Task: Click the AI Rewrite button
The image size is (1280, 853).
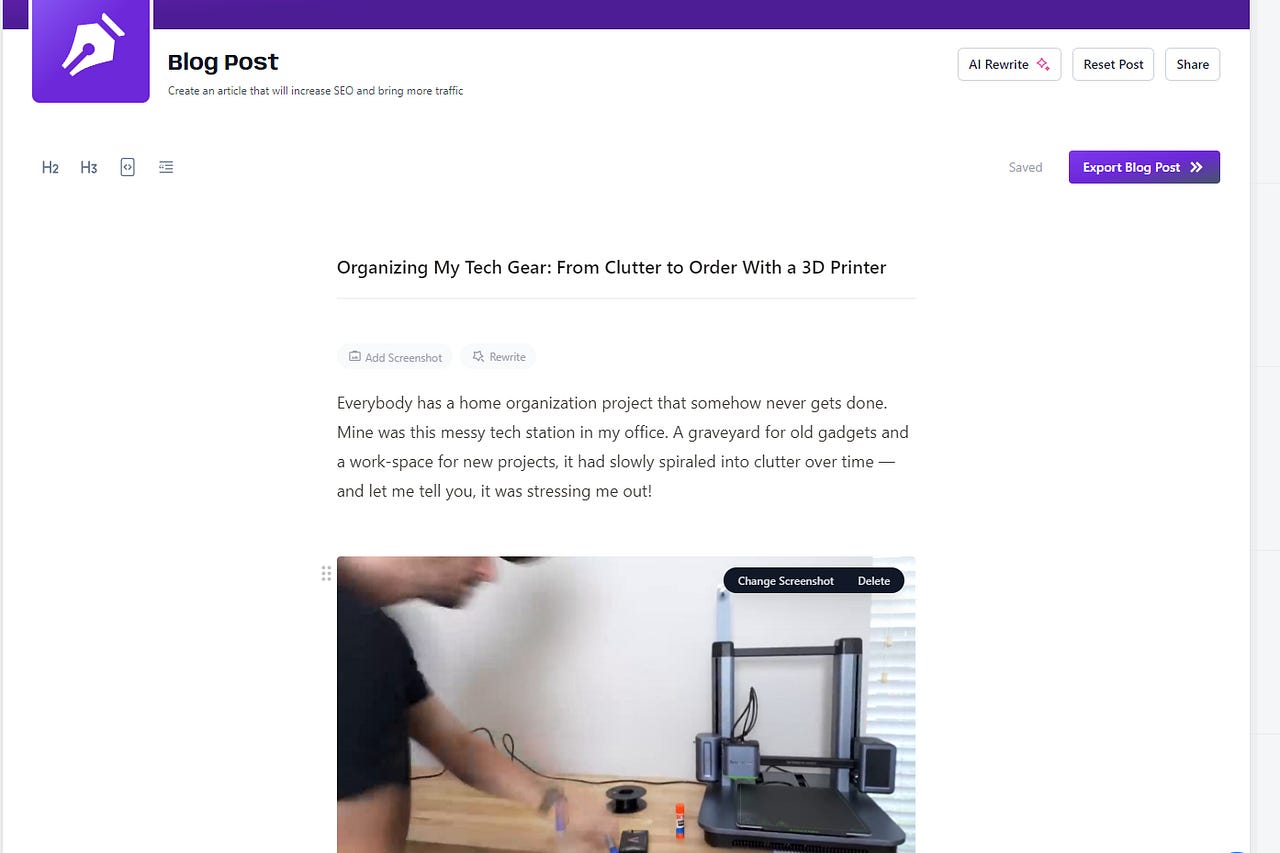Action: tap(1009, 64)
